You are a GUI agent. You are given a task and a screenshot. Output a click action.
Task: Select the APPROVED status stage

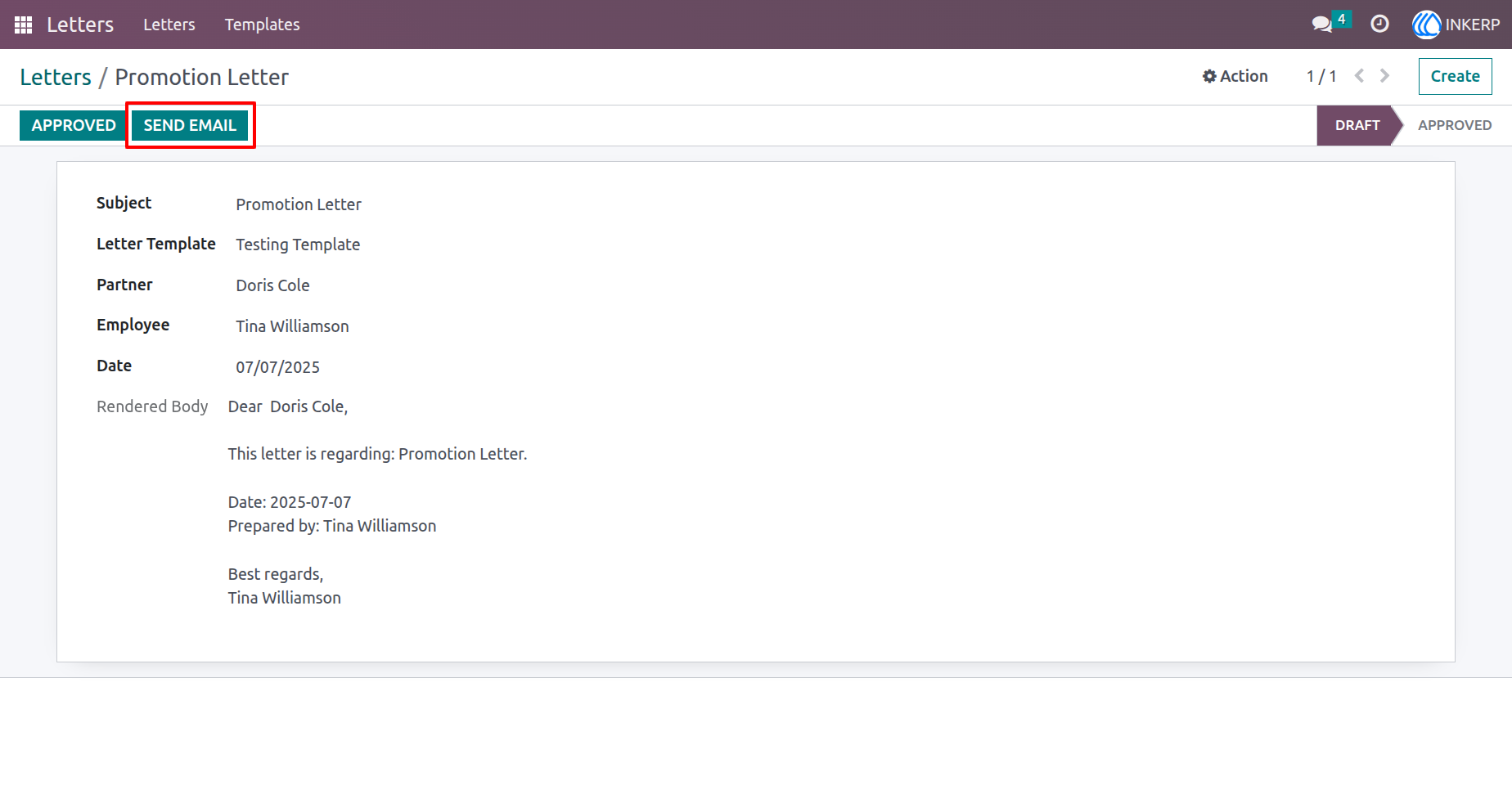pyautogui.click(x=1455, y=125)
